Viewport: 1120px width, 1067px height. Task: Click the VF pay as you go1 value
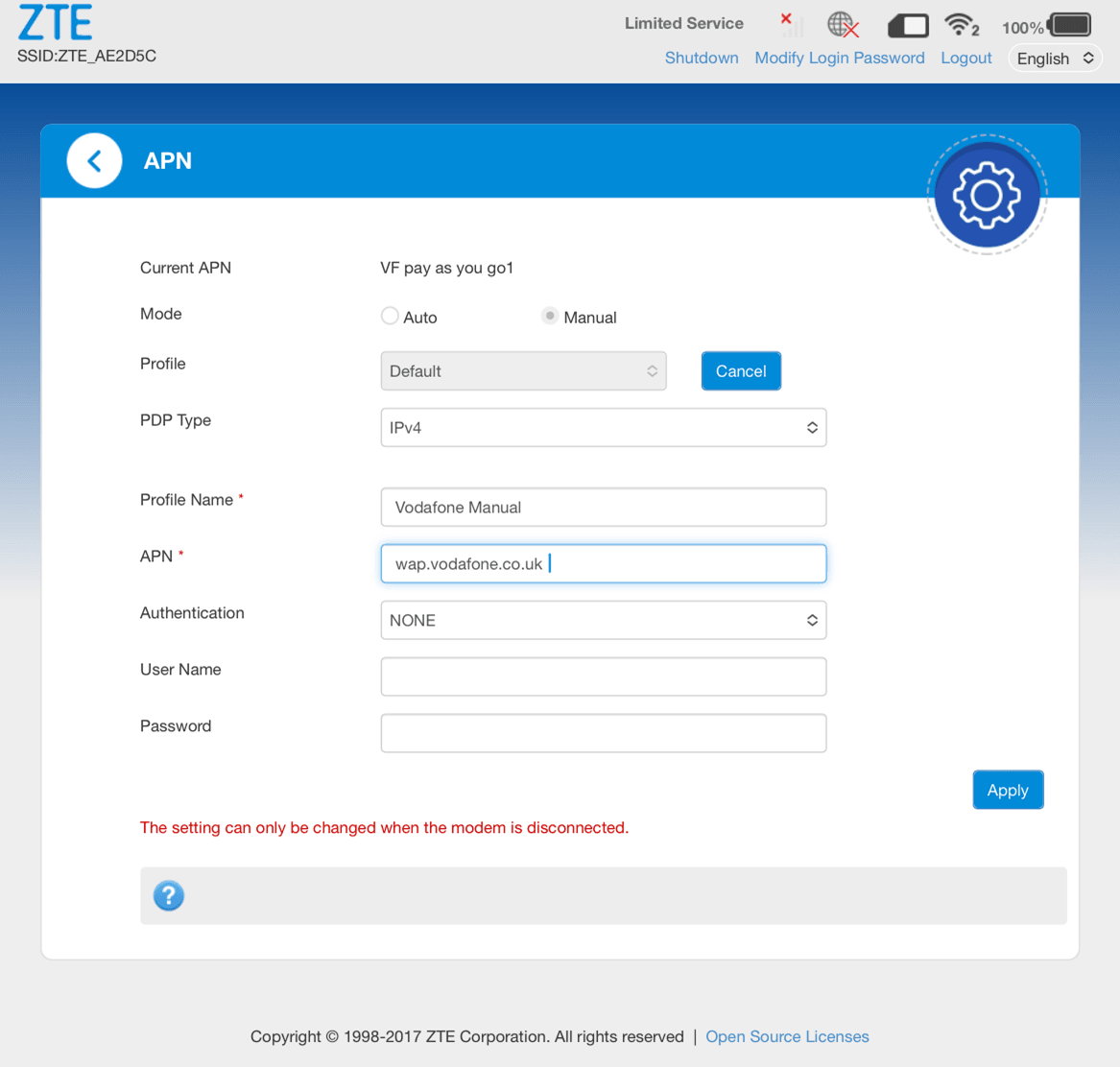[446, 268]
